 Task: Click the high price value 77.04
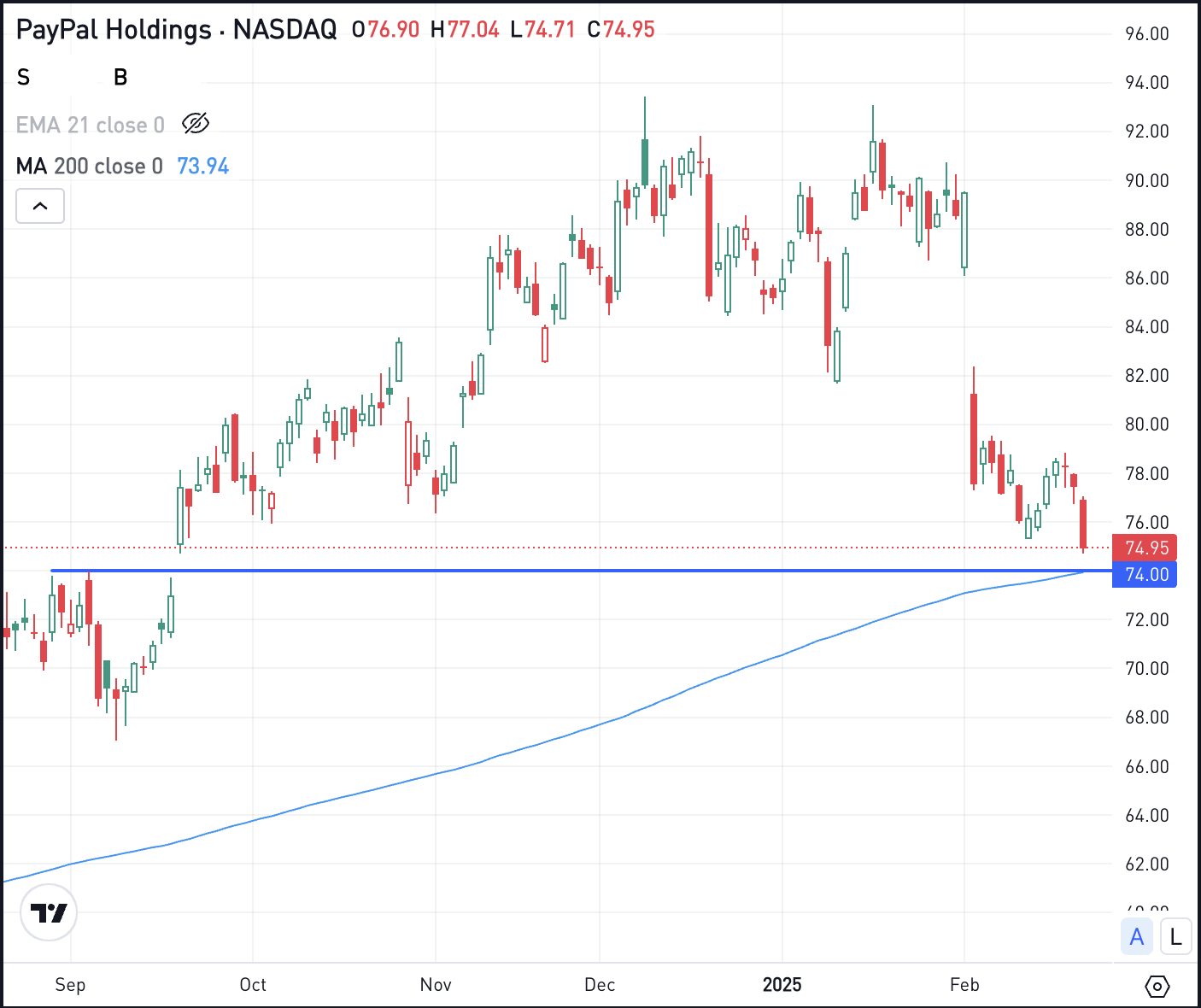pyautogui.click(x=473, y=29)
